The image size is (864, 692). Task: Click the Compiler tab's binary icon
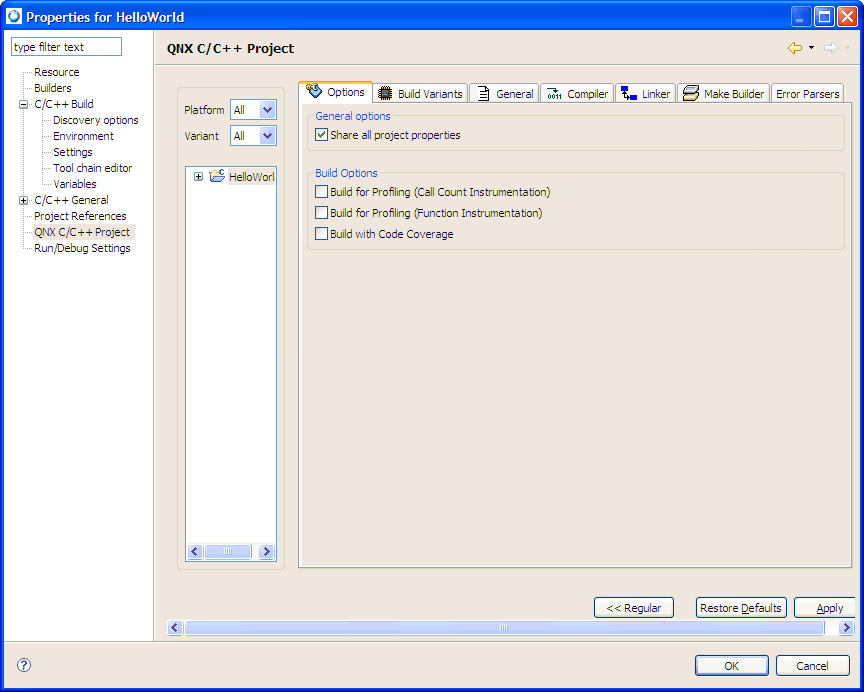click(x=552, y=93)
